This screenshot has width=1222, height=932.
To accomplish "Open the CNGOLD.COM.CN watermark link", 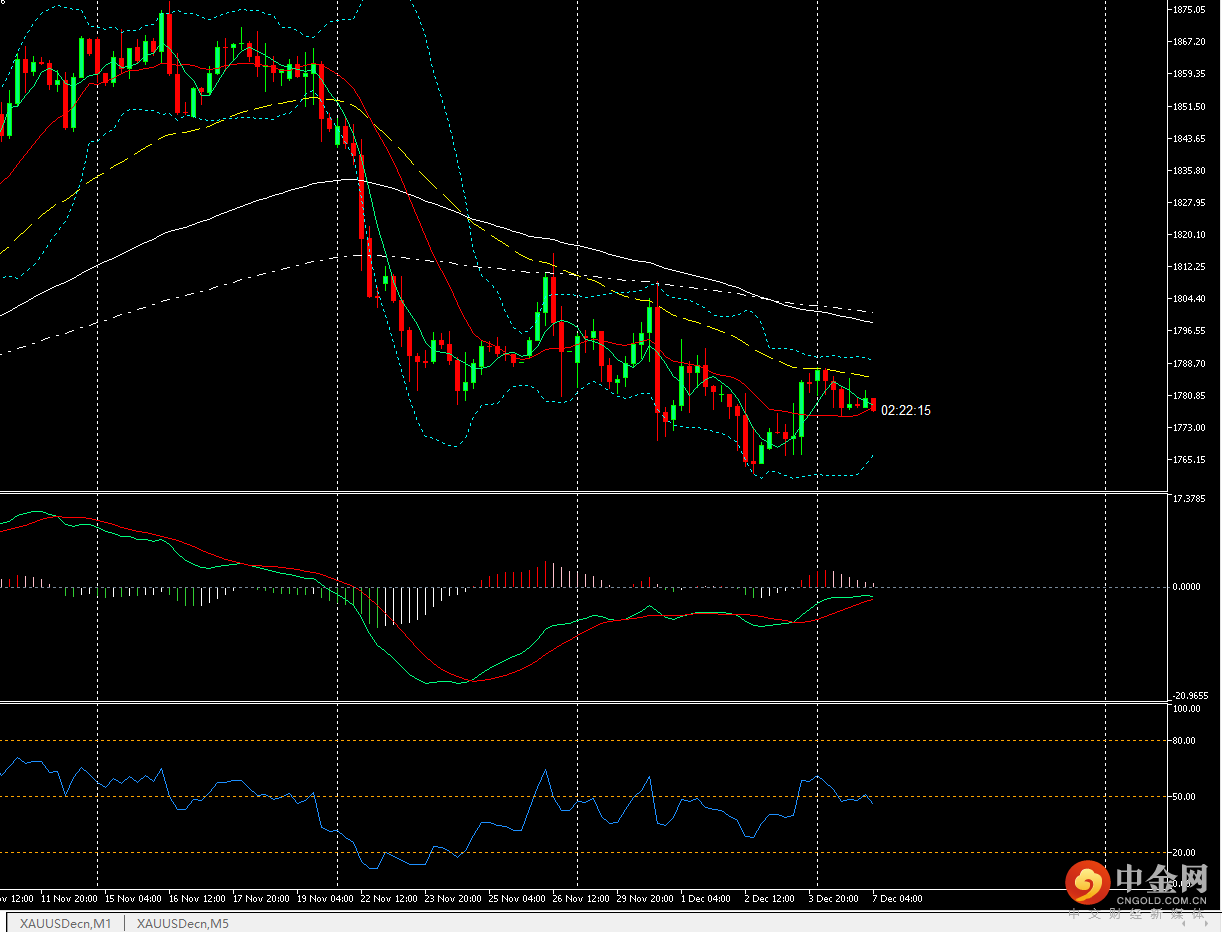I will click(x=1162, y=900).
